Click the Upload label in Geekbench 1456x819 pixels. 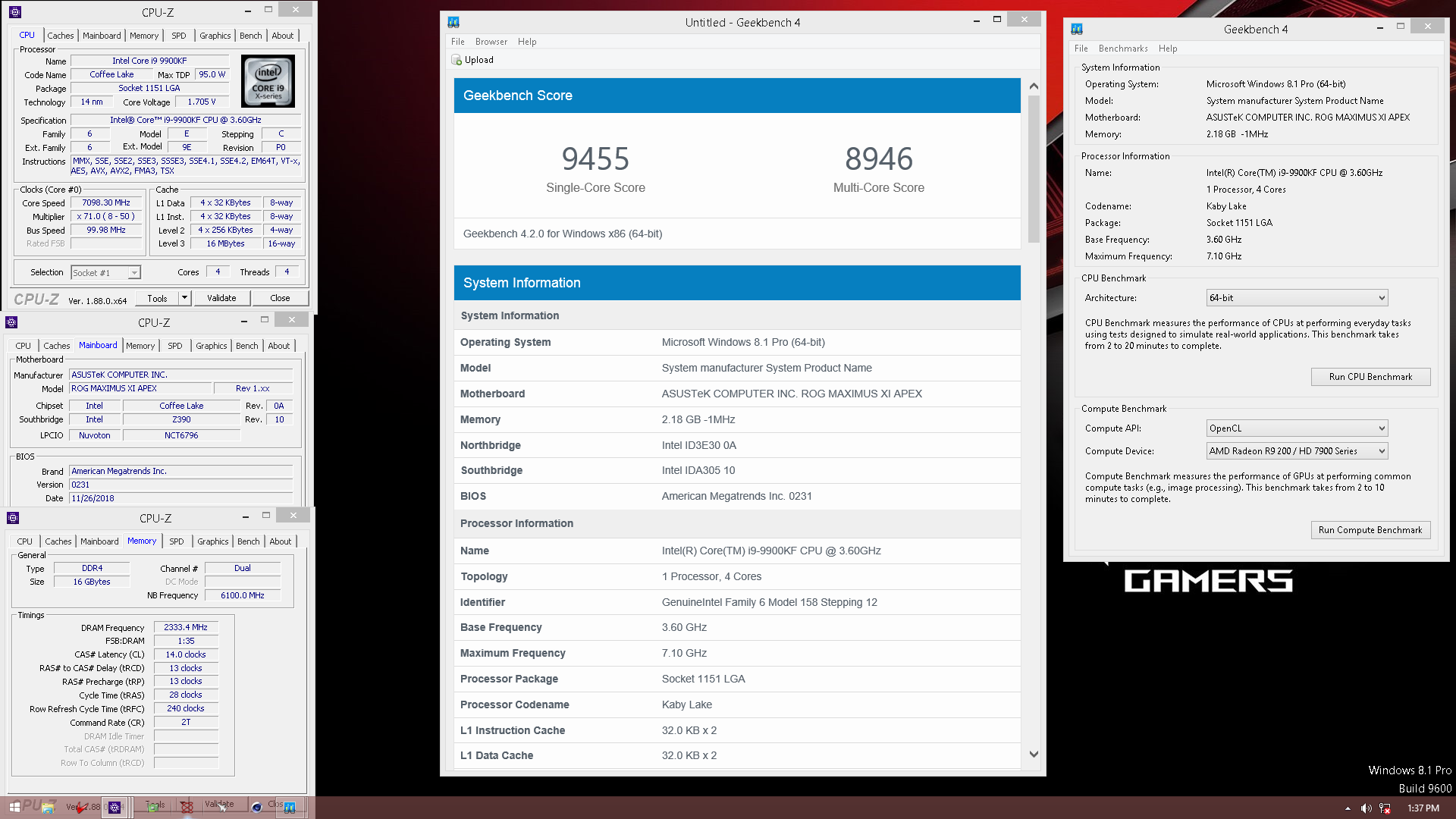click(479, 60)
